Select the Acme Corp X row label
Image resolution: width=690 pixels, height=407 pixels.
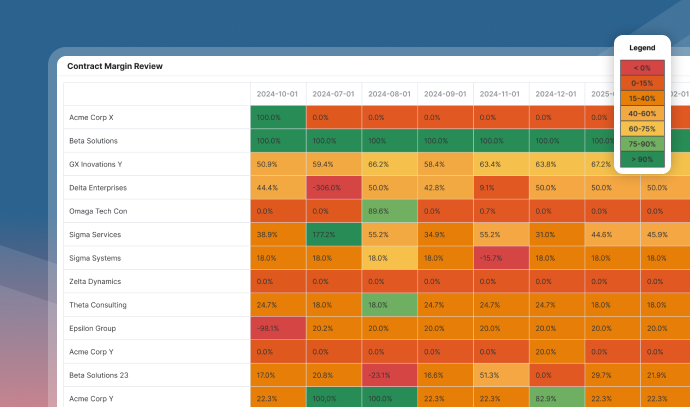[x=91, y=117]
